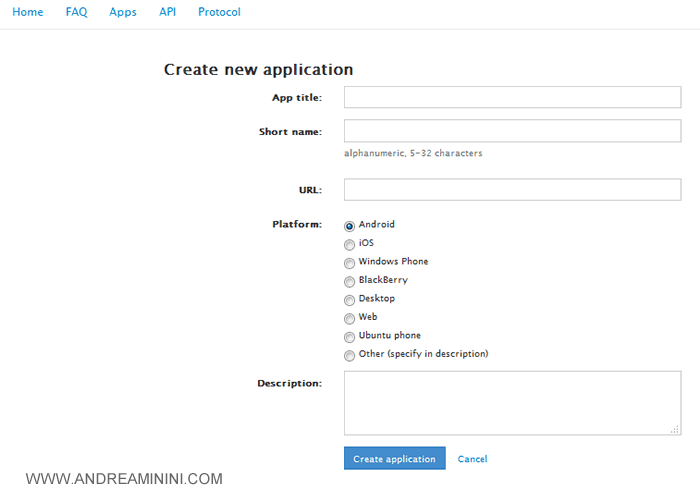Viewport: 700px width, 490px height.
Task: Select Web as the platform
Action: click(x=349, y=318)
